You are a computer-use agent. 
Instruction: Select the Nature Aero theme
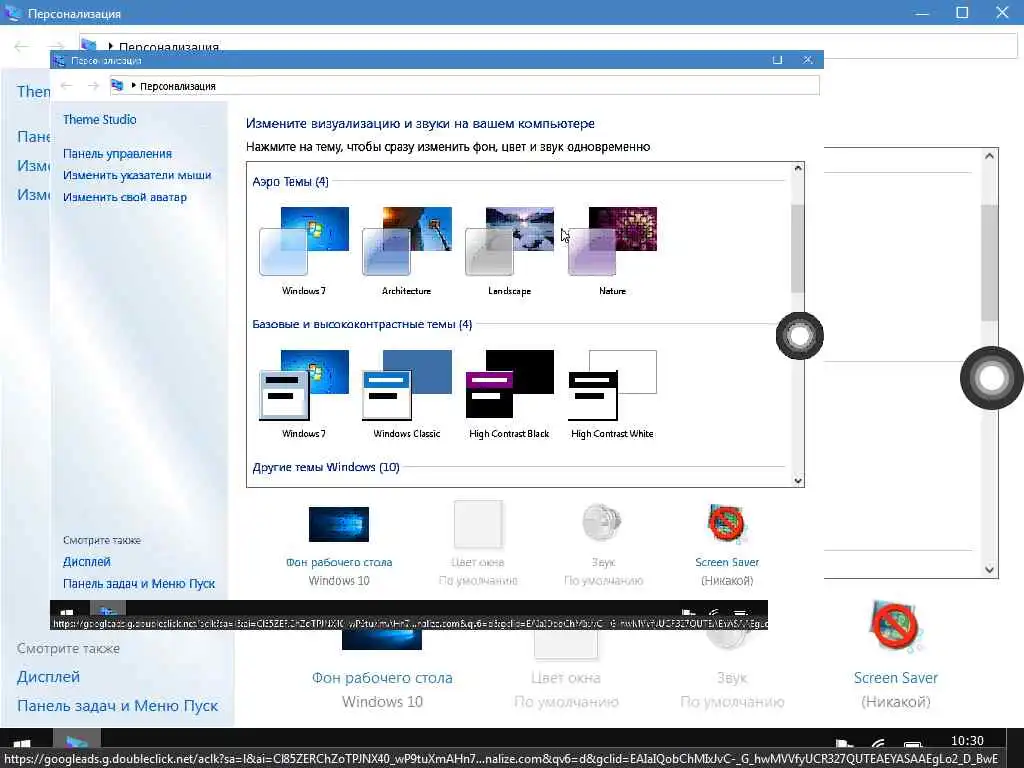pyautogui.click(x=613, y=251)
